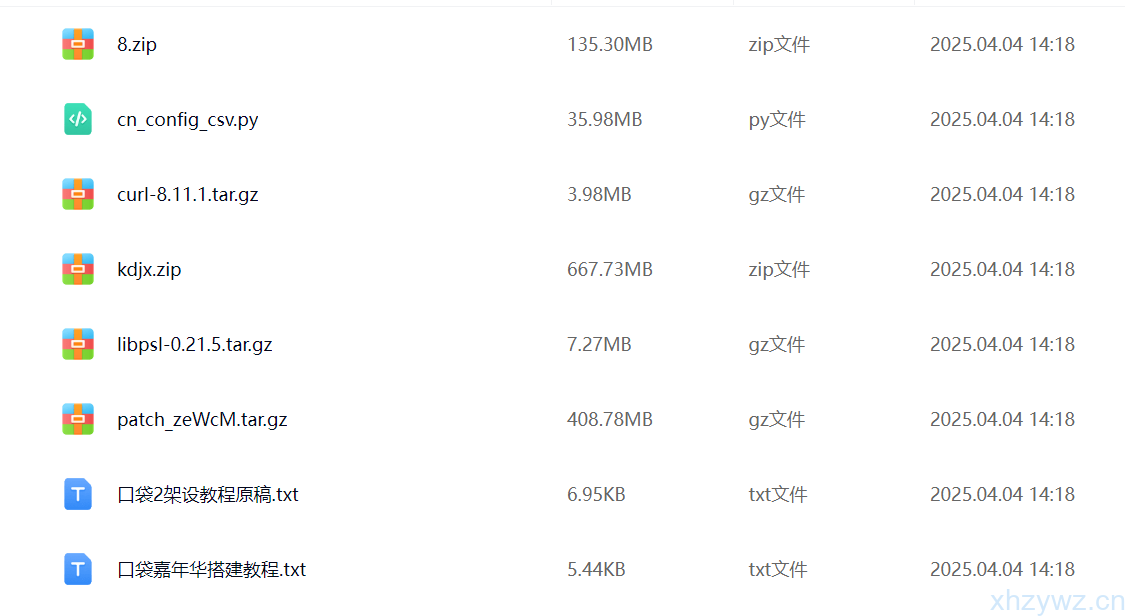Screen dimensions: 1125x616
Task: Click the date of patch_zeWcM.tar.gz
Action: point(1002,420)
